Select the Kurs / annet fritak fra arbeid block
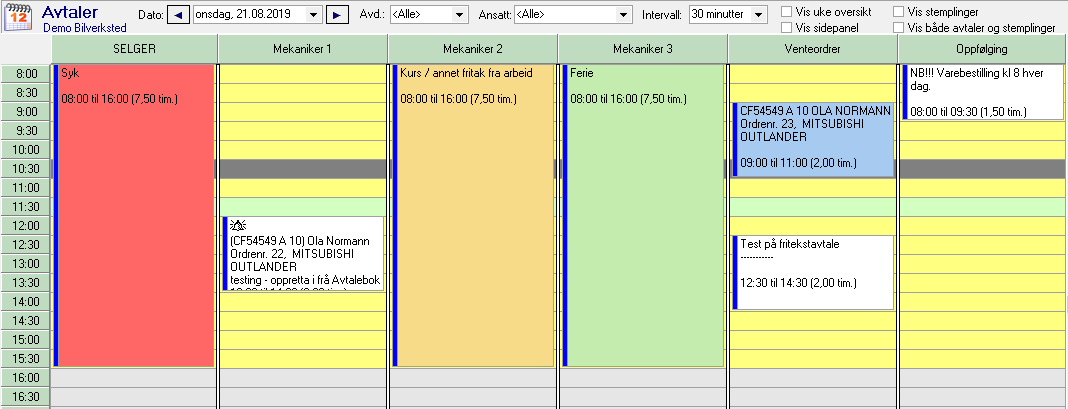1068x409 pixels. [x=473, y=215]
